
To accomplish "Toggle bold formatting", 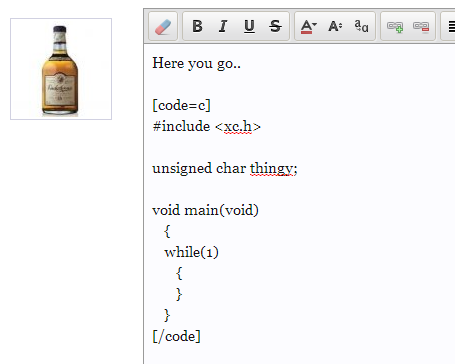I will click(x=197, y=26).
